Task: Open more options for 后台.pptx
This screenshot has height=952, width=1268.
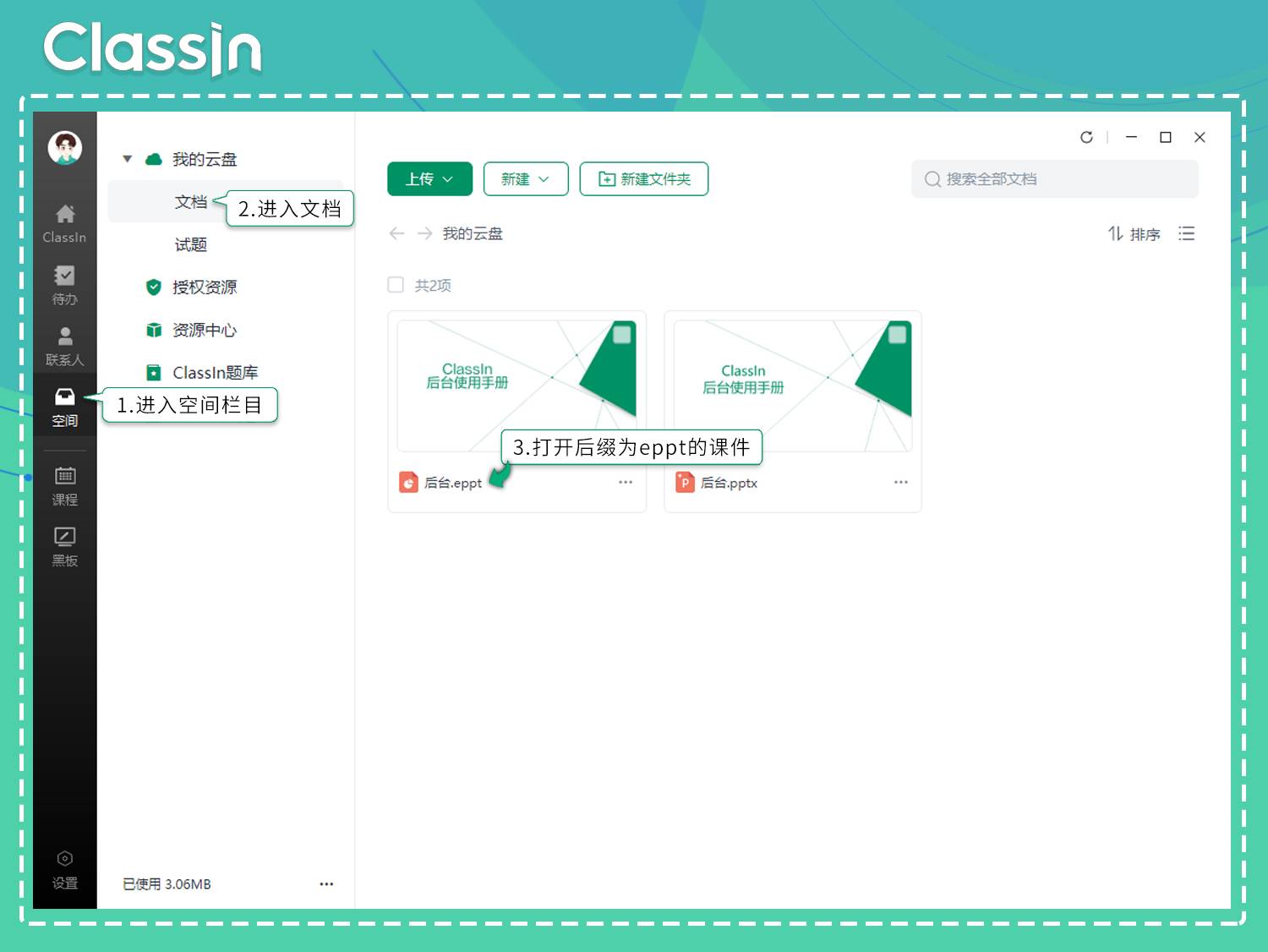Action: coord(901,482)
